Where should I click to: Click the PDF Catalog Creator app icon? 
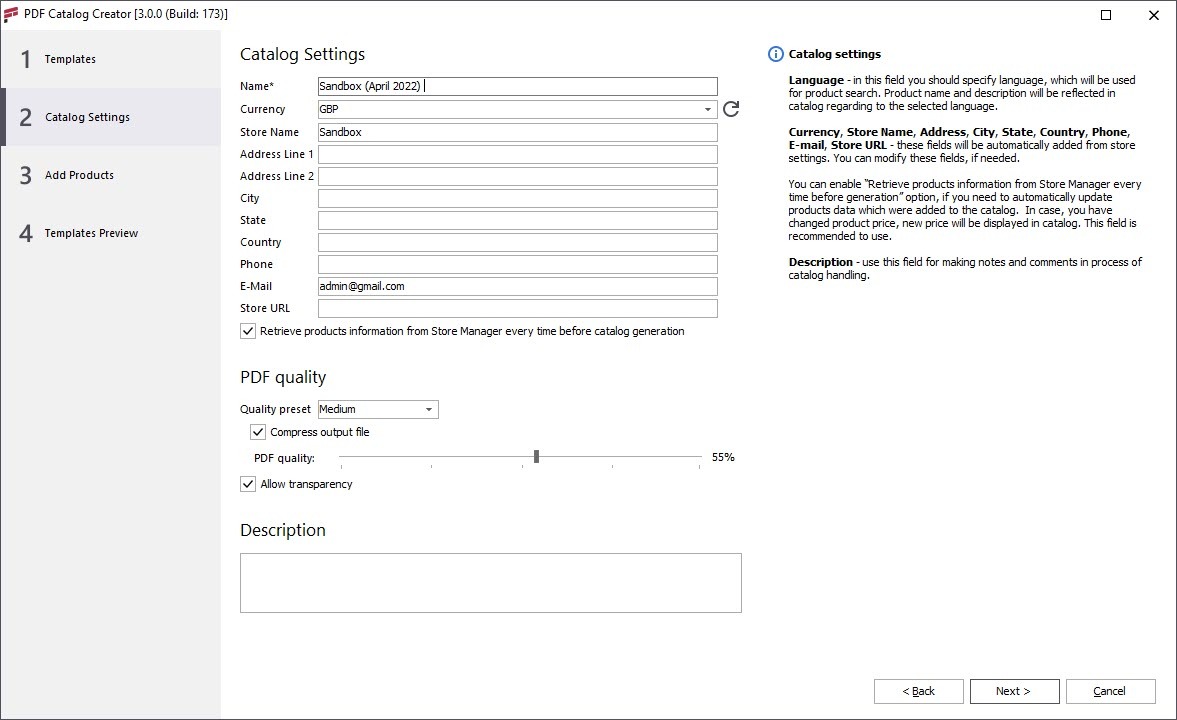point(11,14)
